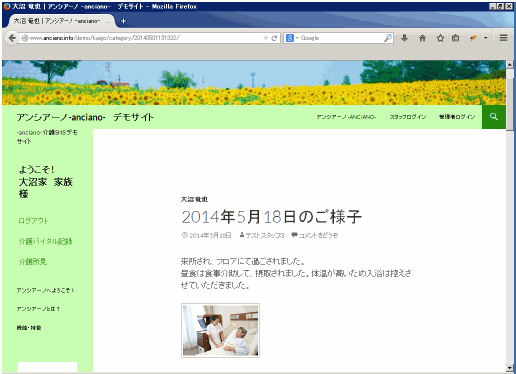Click the page scrollbar down arrow

[510, 368]
